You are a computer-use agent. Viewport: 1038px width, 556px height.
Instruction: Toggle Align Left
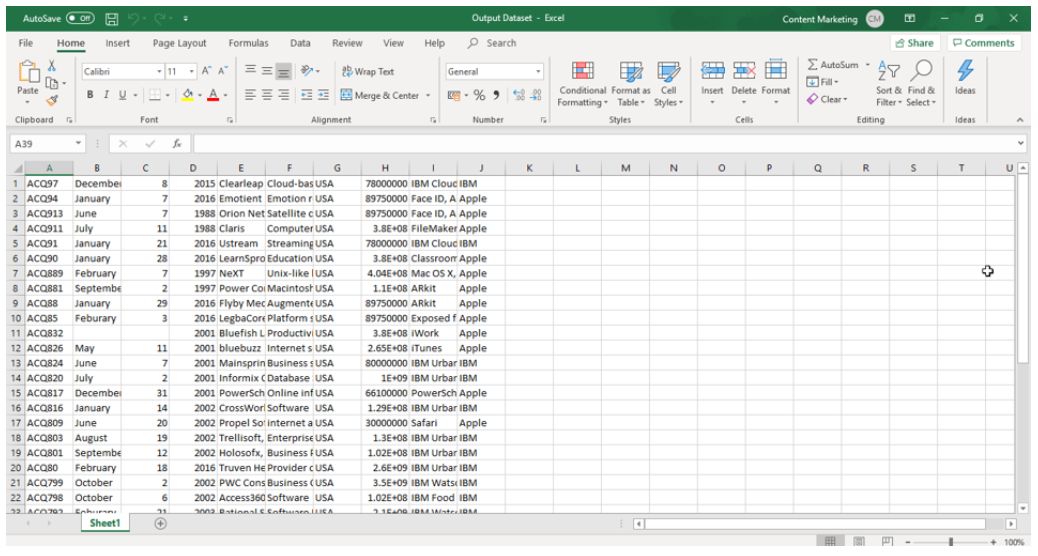point(250,95)
